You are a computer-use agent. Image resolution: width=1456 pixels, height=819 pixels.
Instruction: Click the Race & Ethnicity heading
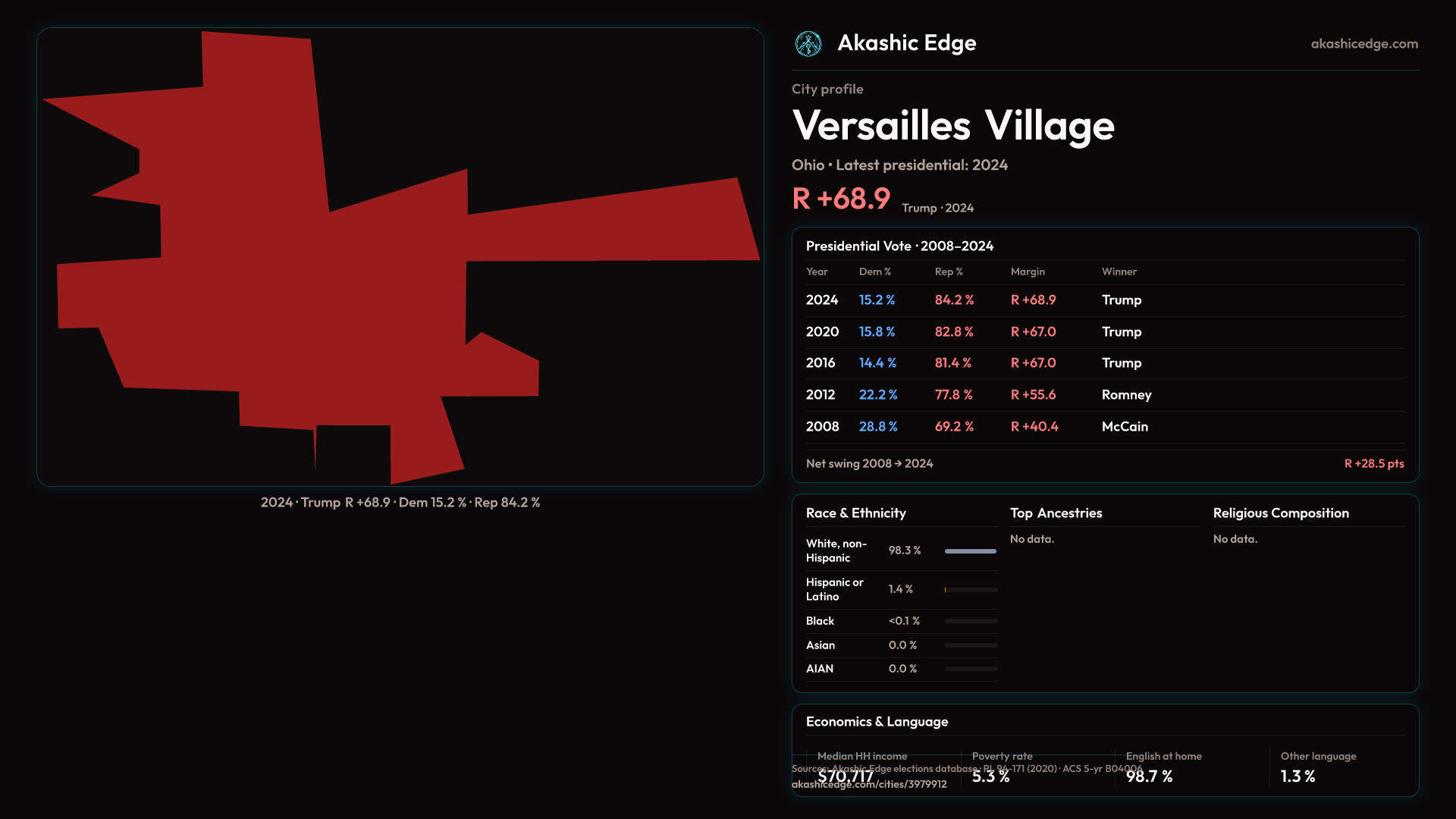[855, 513]
